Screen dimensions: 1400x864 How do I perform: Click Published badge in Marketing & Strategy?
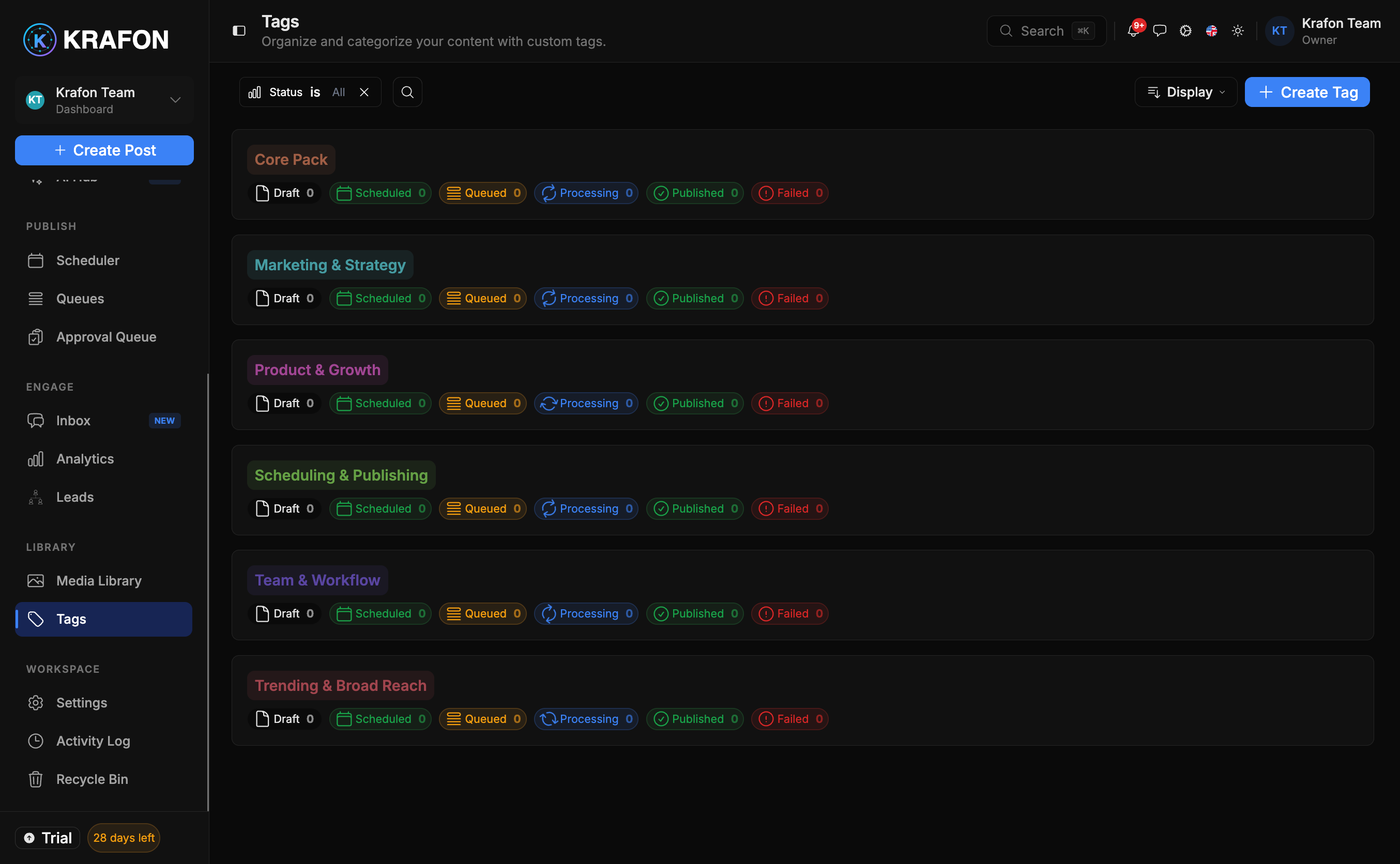click(694, 298)
